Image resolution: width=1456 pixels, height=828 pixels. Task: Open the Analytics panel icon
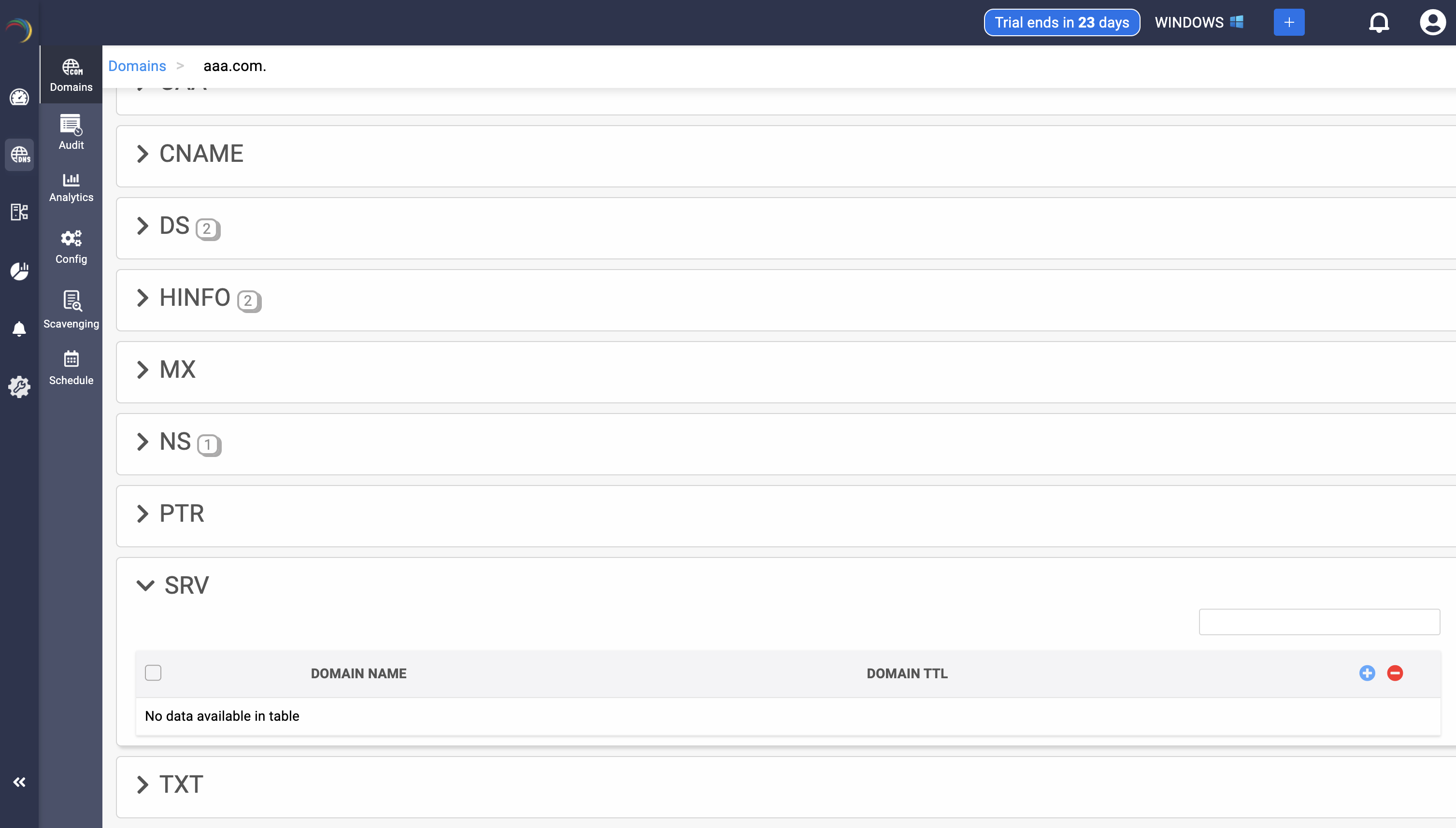pyautogui.click(x=71, y=187)
